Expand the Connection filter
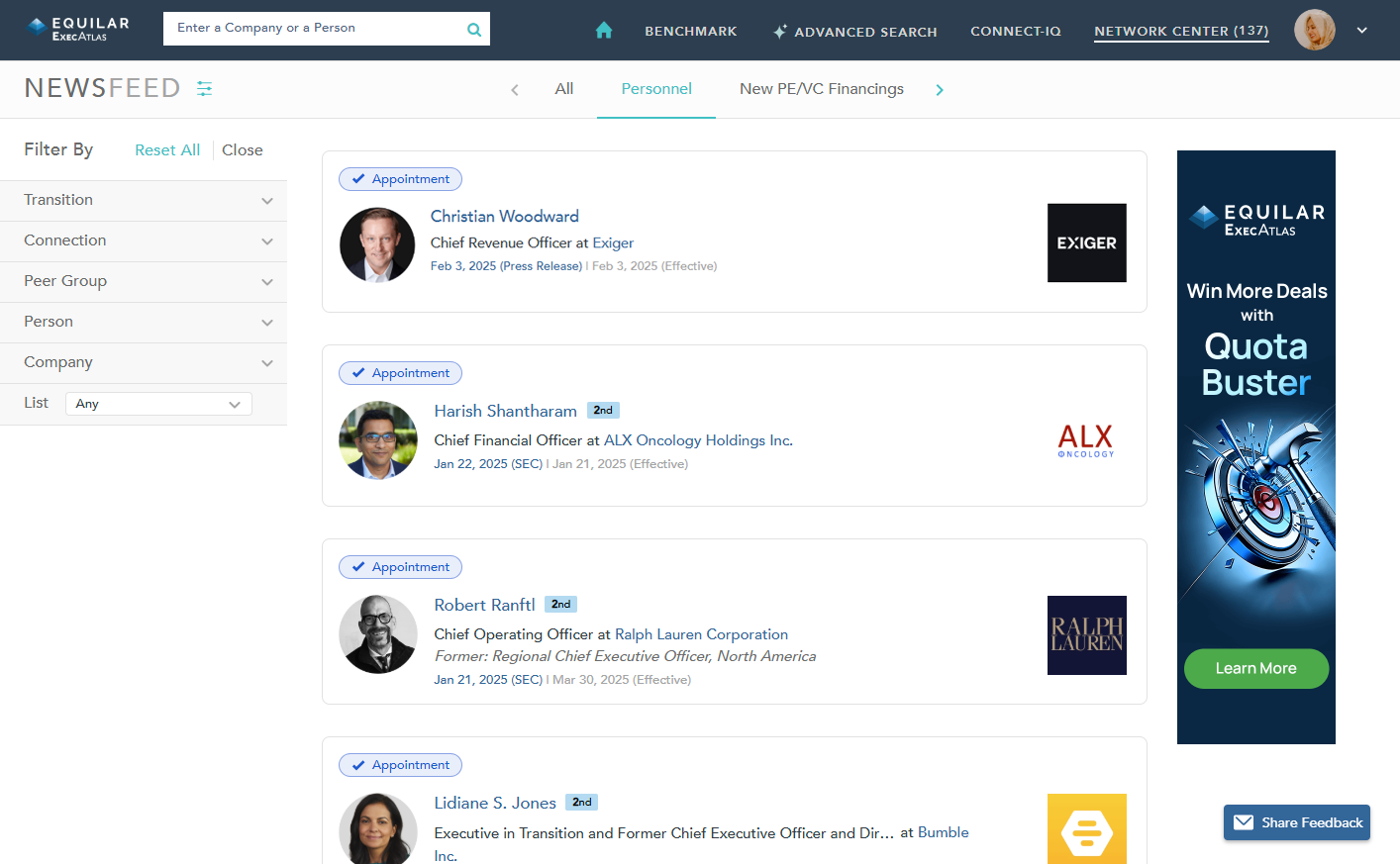The height and width of the screenshot is (864, 1400). coord(144,241)
